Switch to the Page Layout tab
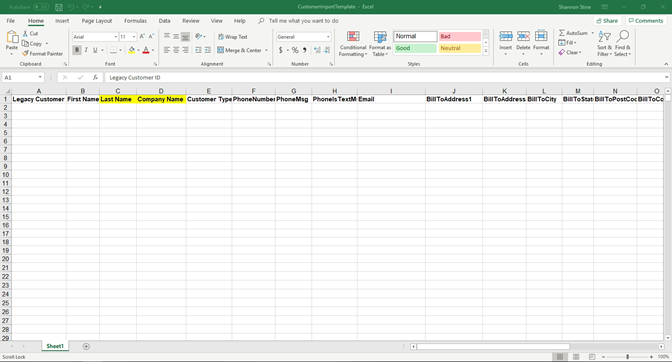The width and height of the screenshot is (672, 362). [97, 21]
